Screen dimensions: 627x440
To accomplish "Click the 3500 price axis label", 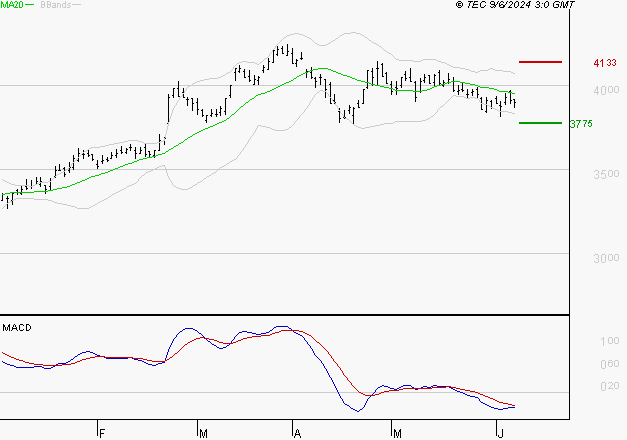I will tap(606, 174).
